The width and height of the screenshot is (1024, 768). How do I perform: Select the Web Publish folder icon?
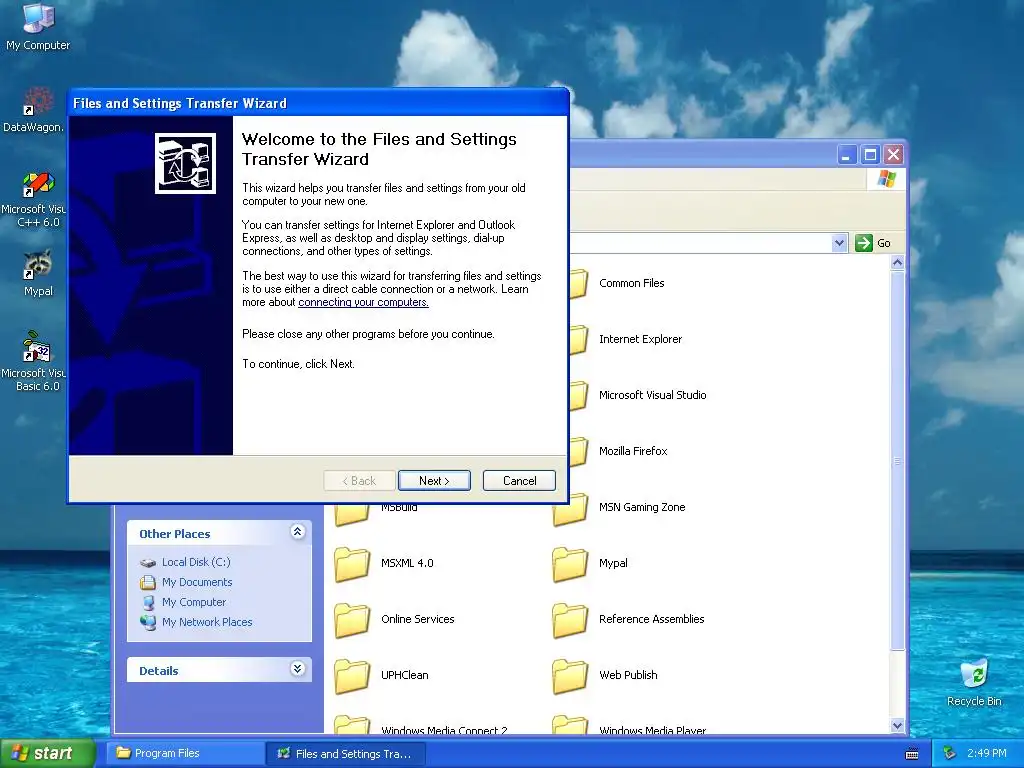pos(570,677)
